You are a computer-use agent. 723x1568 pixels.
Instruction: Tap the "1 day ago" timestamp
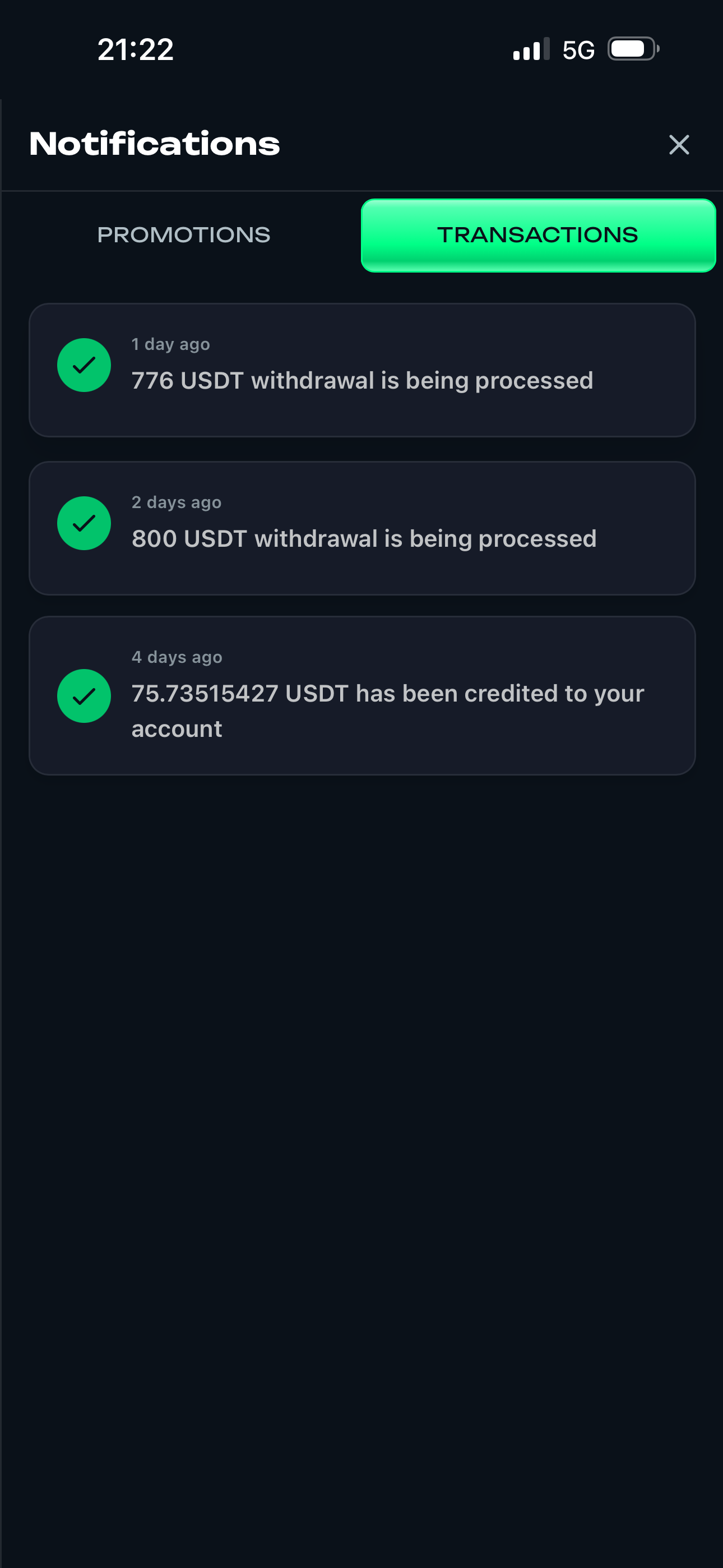point(170,344)
